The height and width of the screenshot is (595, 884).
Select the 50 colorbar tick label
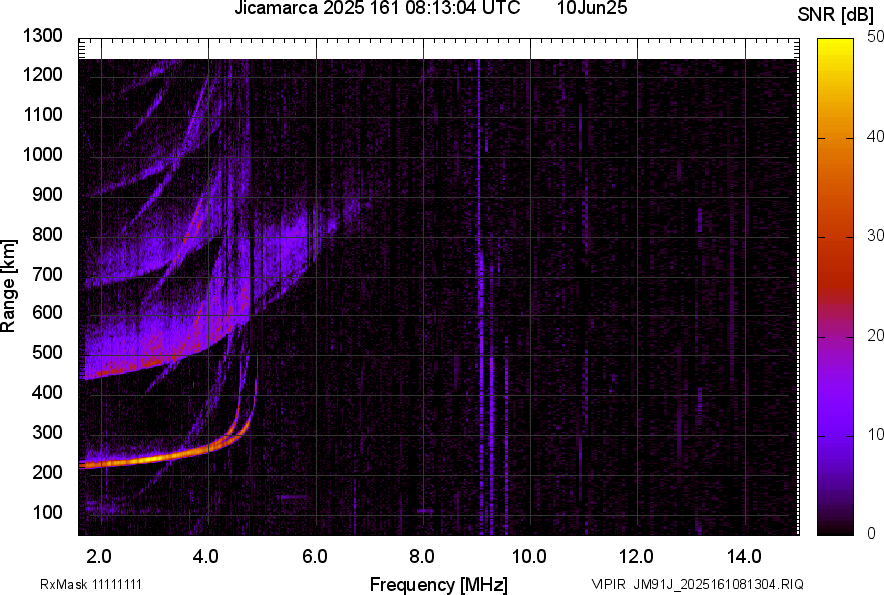(x=876, y=37)
